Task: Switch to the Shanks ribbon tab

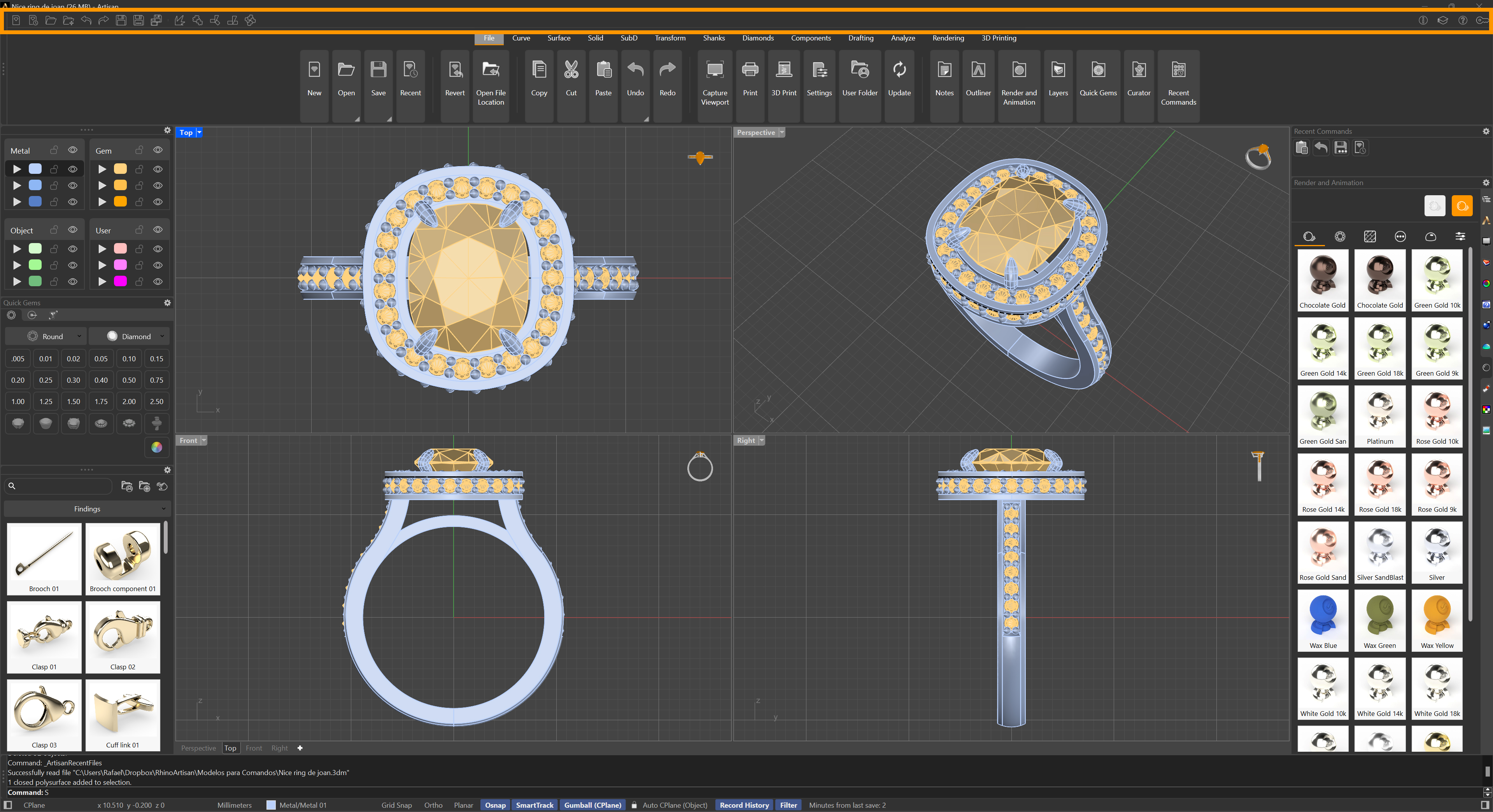Action: tap(713, 38)
